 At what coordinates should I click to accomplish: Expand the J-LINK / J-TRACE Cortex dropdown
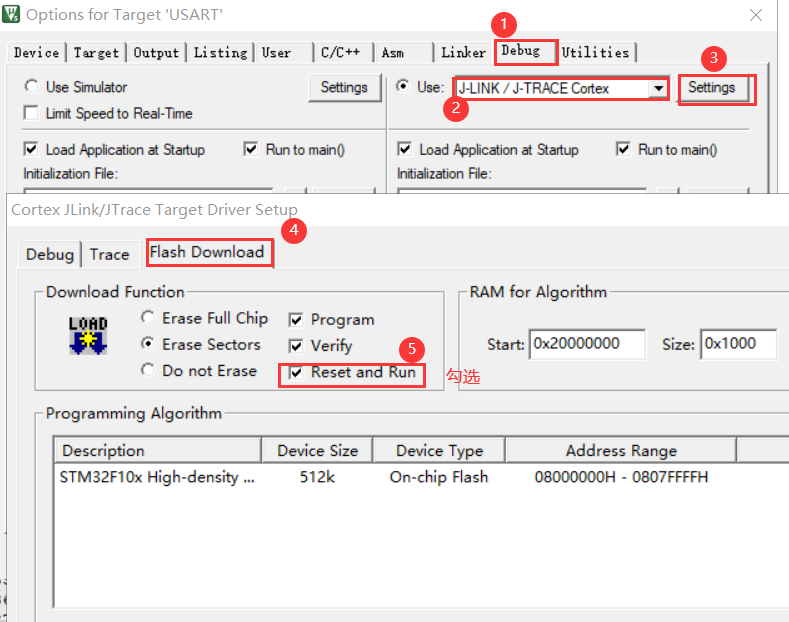658,89
